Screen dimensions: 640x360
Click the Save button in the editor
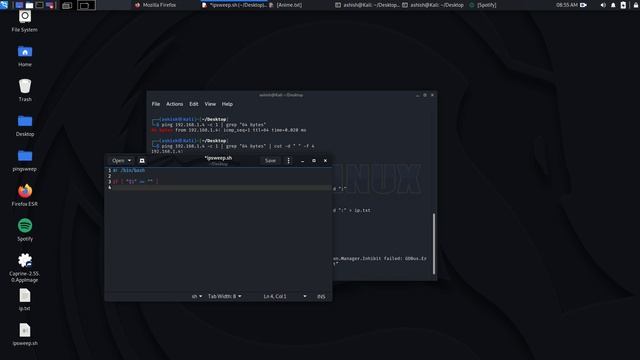click(x=270, y=161)
